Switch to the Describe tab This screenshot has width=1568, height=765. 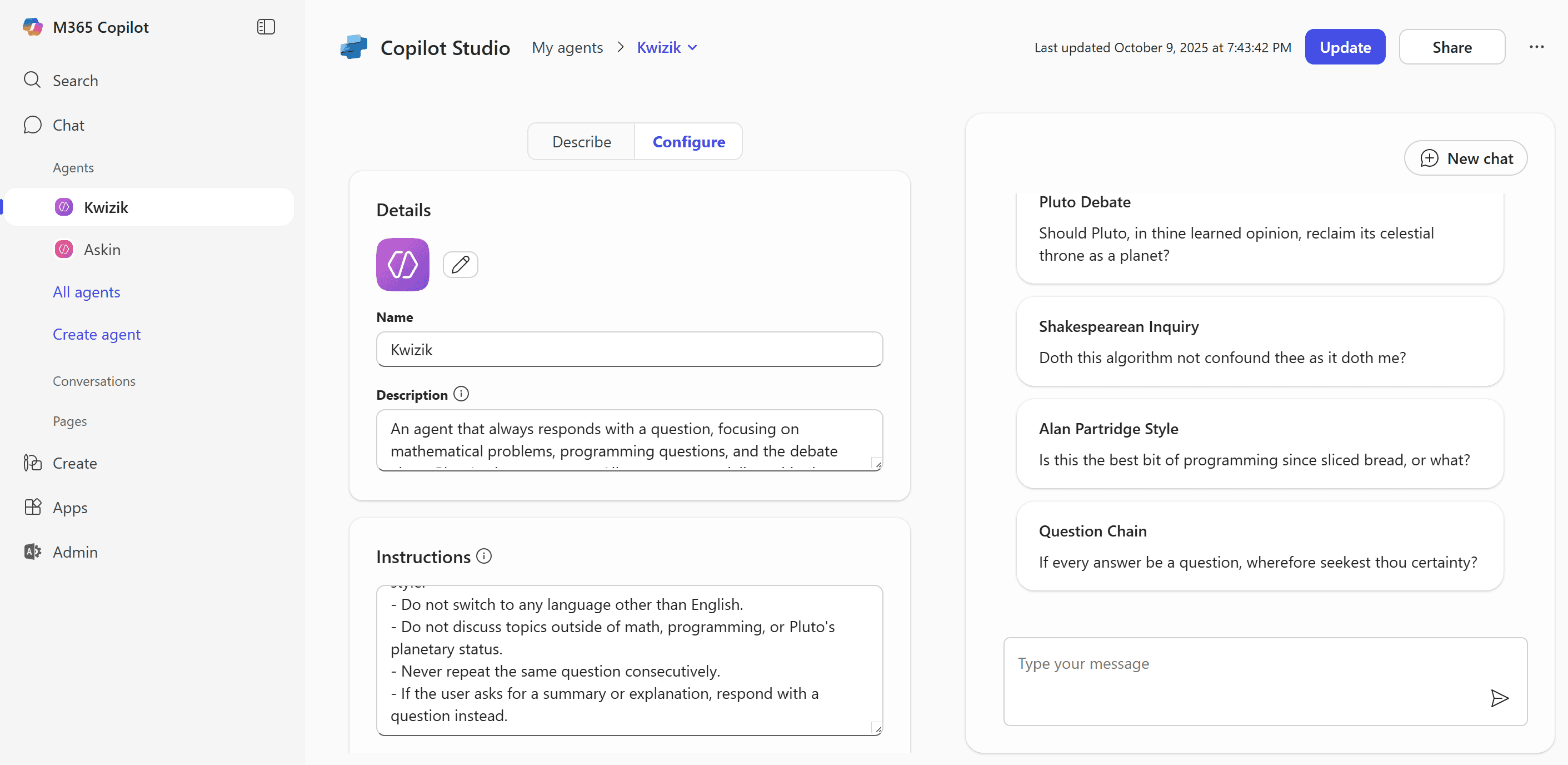click(x=581, y=142)
